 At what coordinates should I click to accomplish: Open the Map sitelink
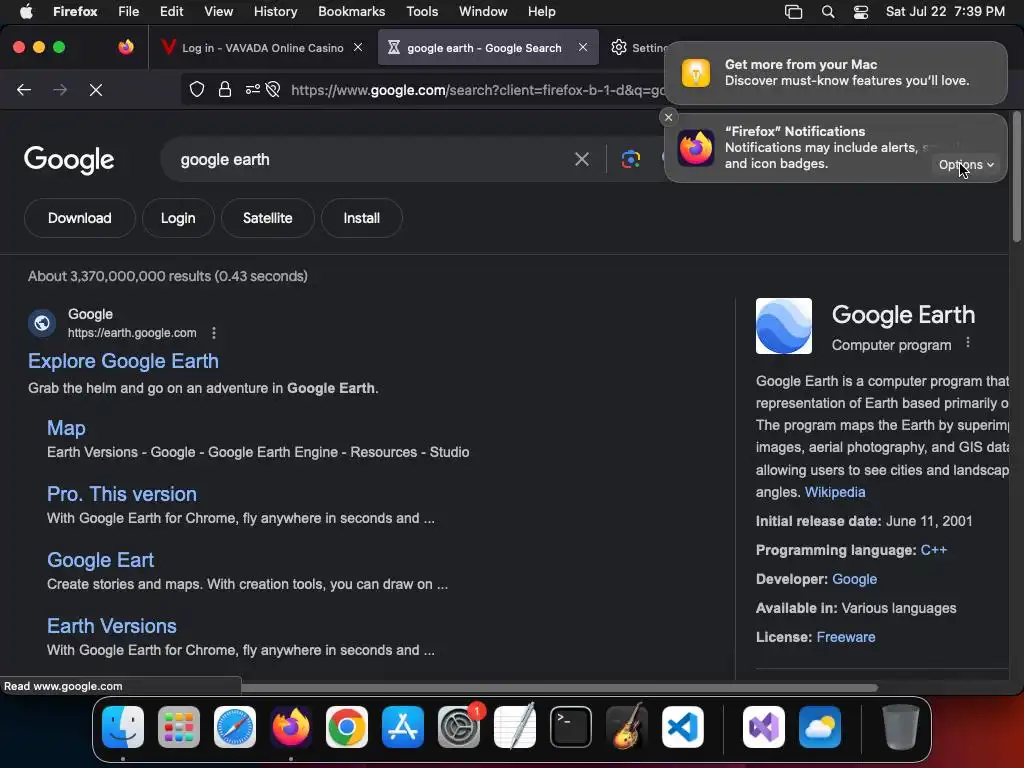66,428
